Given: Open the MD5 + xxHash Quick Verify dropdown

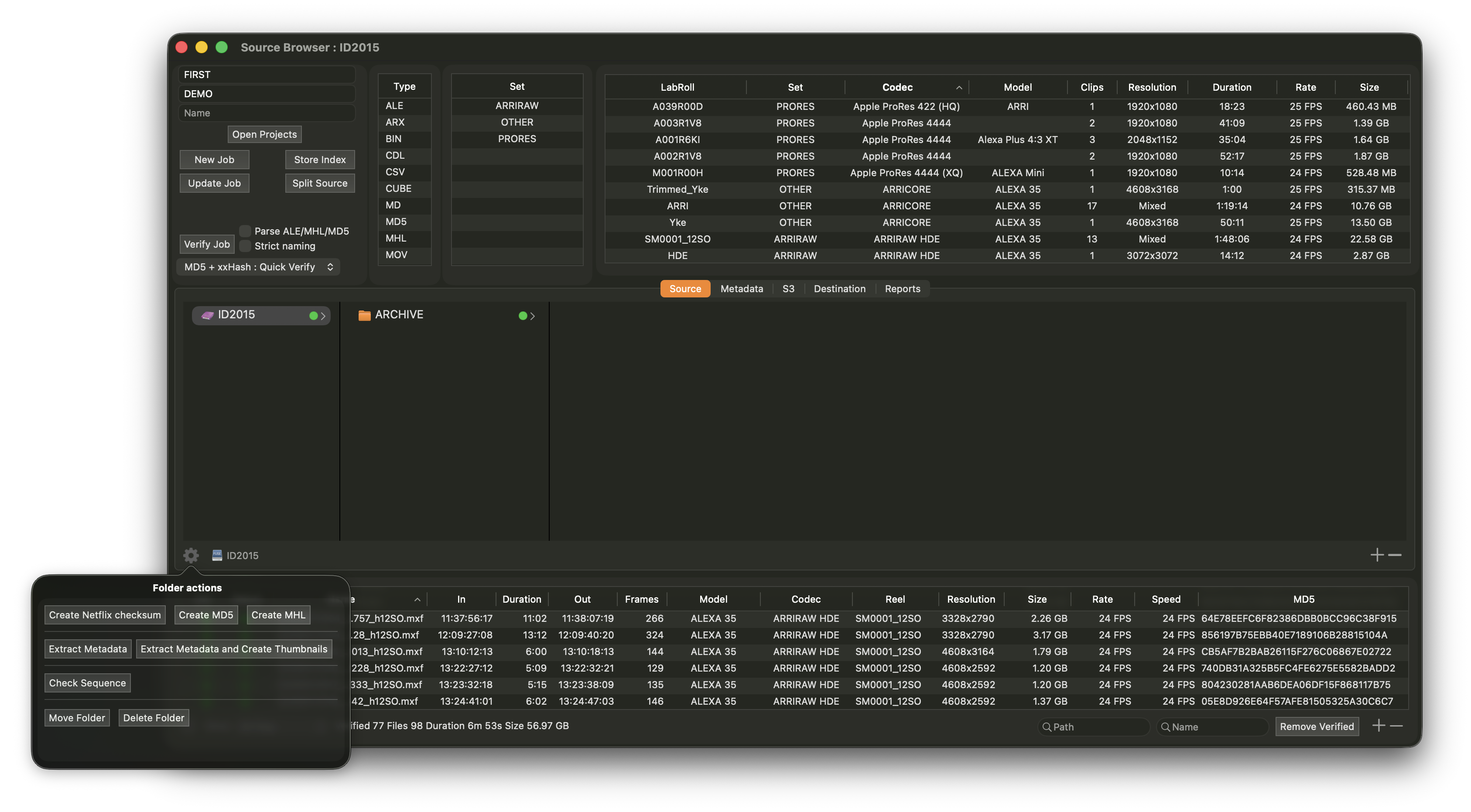Looking at the screenshot, I should (258, 267).
